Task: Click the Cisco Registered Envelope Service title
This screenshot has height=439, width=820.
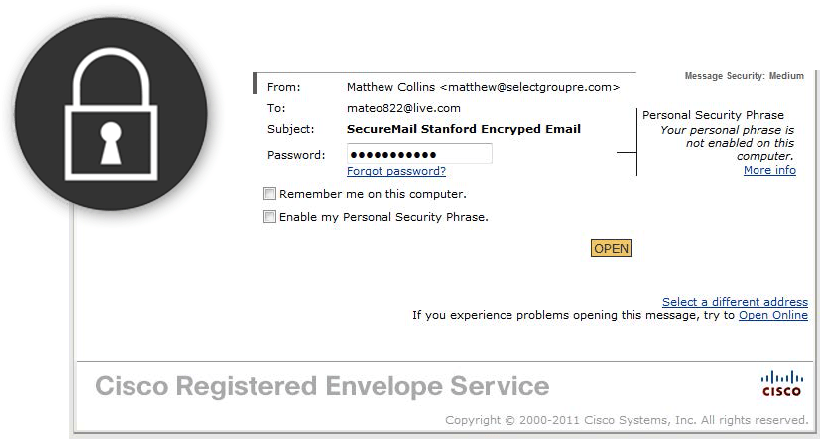Action: coord(321,386)
